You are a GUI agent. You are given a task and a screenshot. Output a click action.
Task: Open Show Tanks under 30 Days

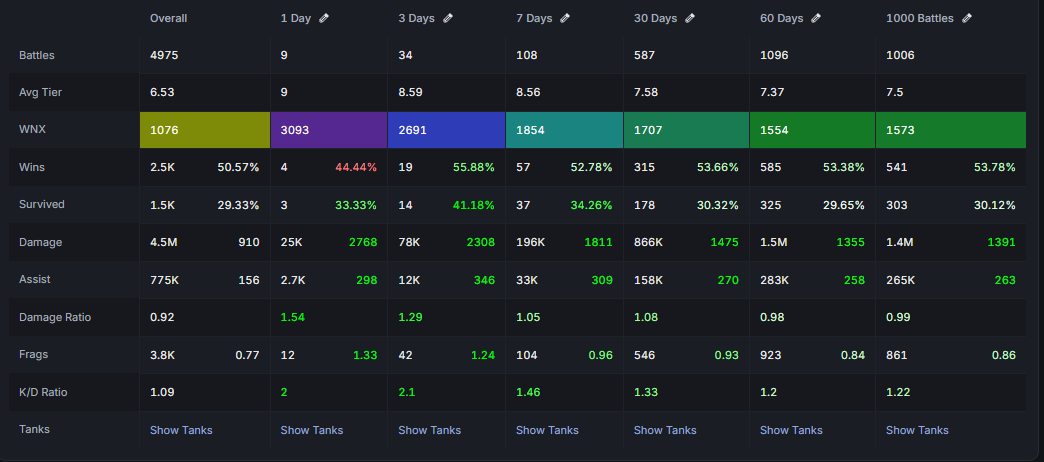(665, 430)
